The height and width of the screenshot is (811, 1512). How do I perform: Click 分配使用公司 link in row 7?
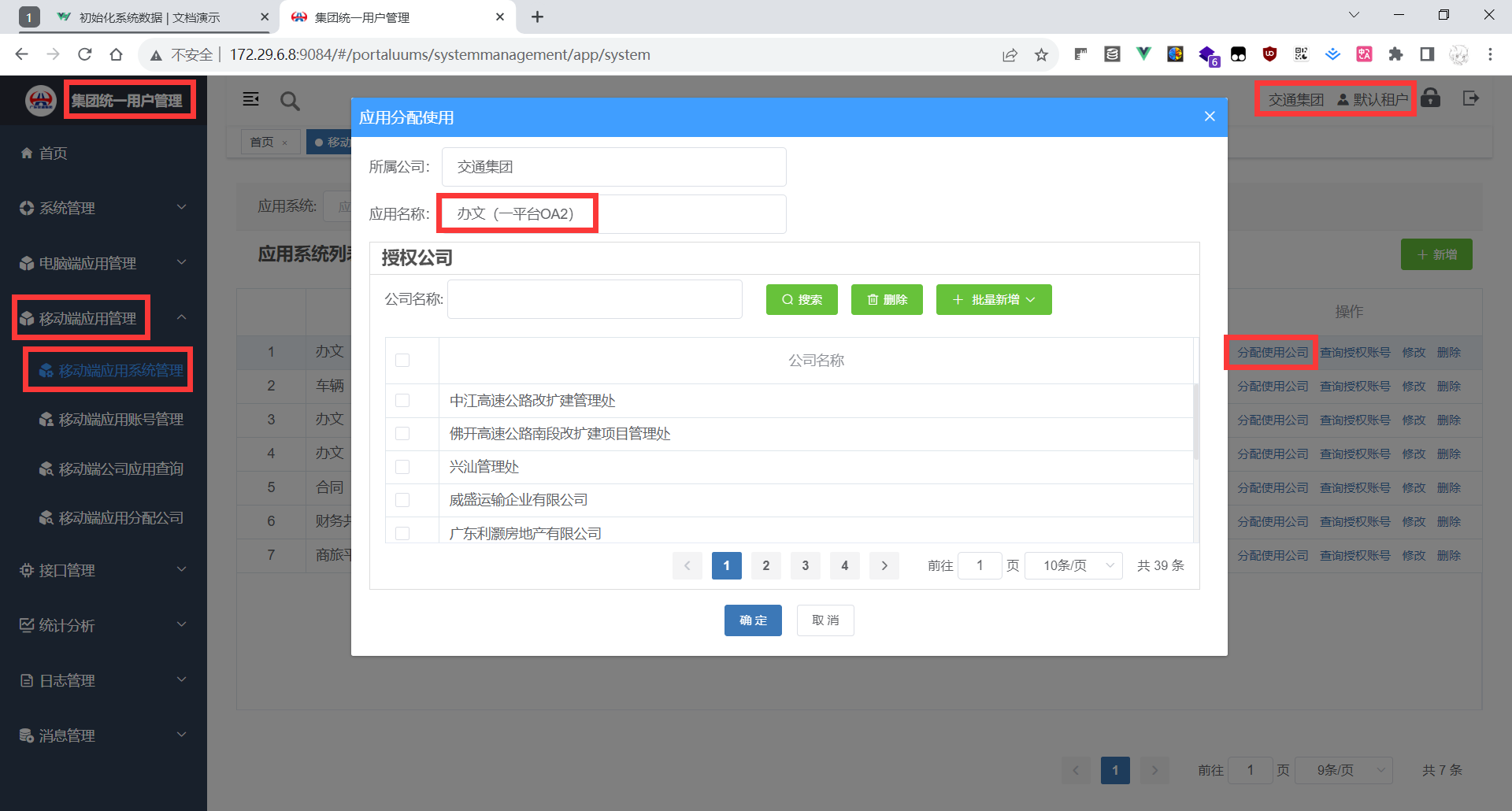(1273, 556)
